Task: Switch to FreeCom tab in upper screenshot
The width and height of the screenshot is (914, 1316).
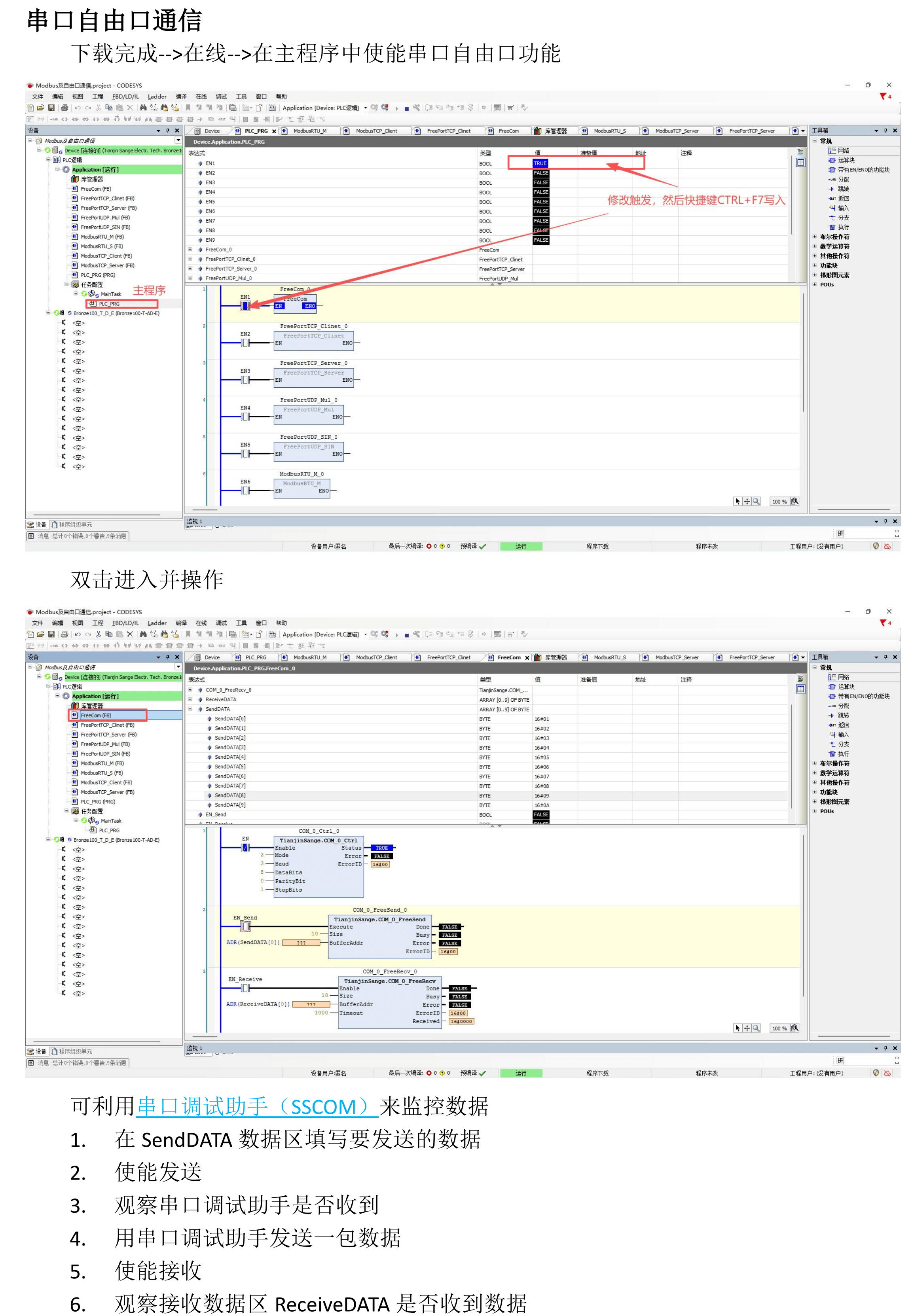Action: 508,131
